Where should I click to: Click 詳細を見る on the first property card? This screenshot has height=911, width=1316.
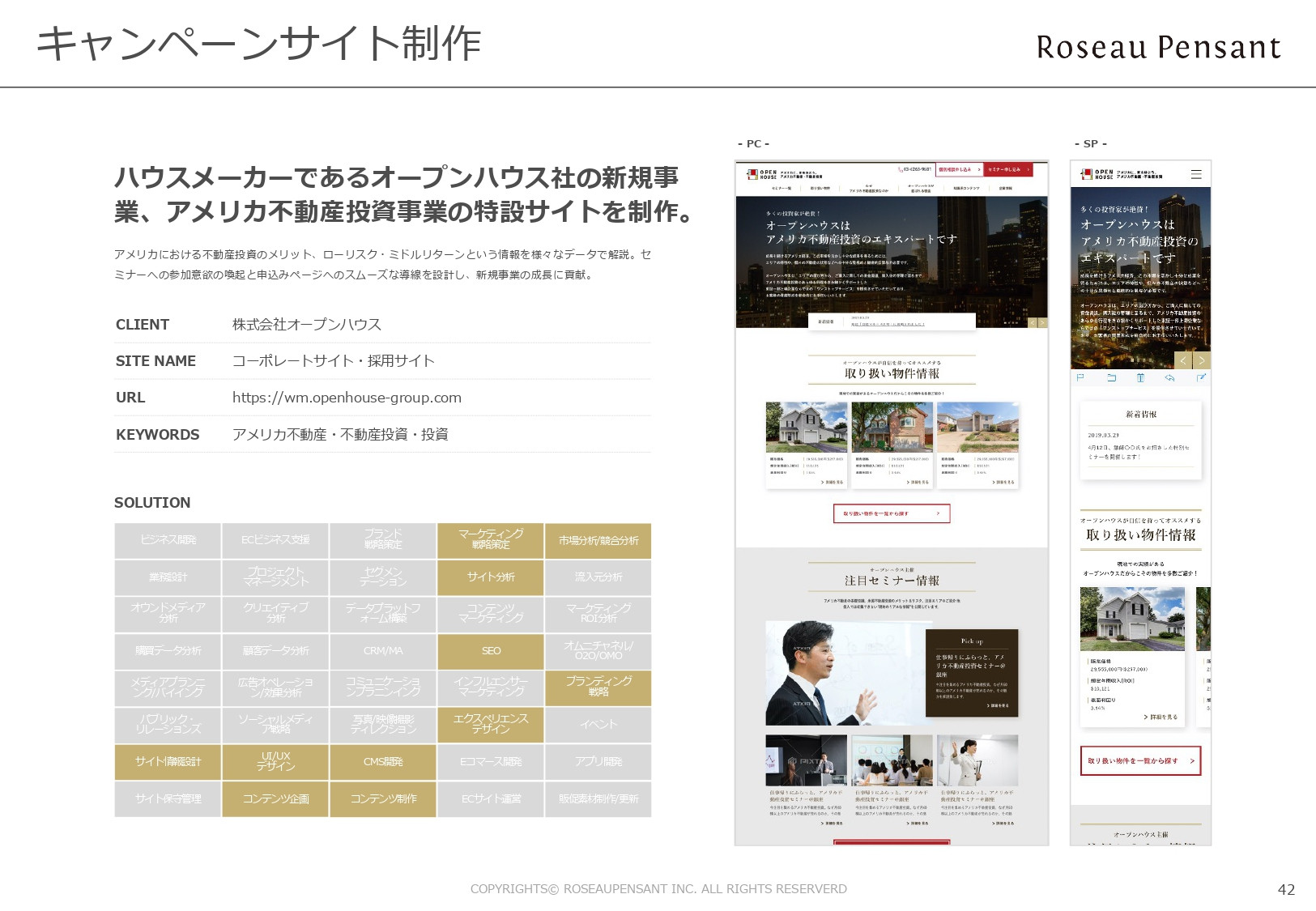833,482
